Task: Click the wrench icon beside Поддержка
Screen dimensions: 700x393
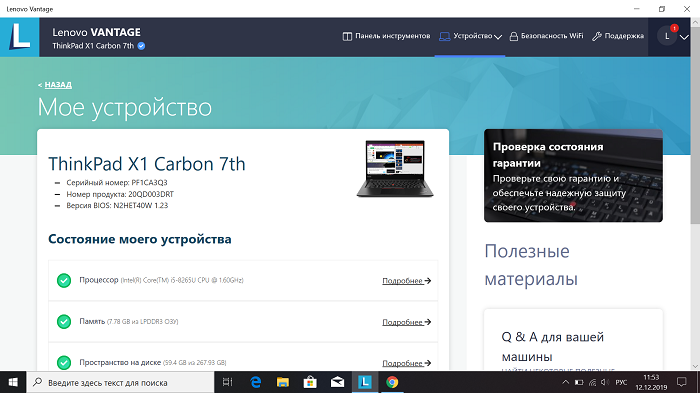Action: click(597, 37)
